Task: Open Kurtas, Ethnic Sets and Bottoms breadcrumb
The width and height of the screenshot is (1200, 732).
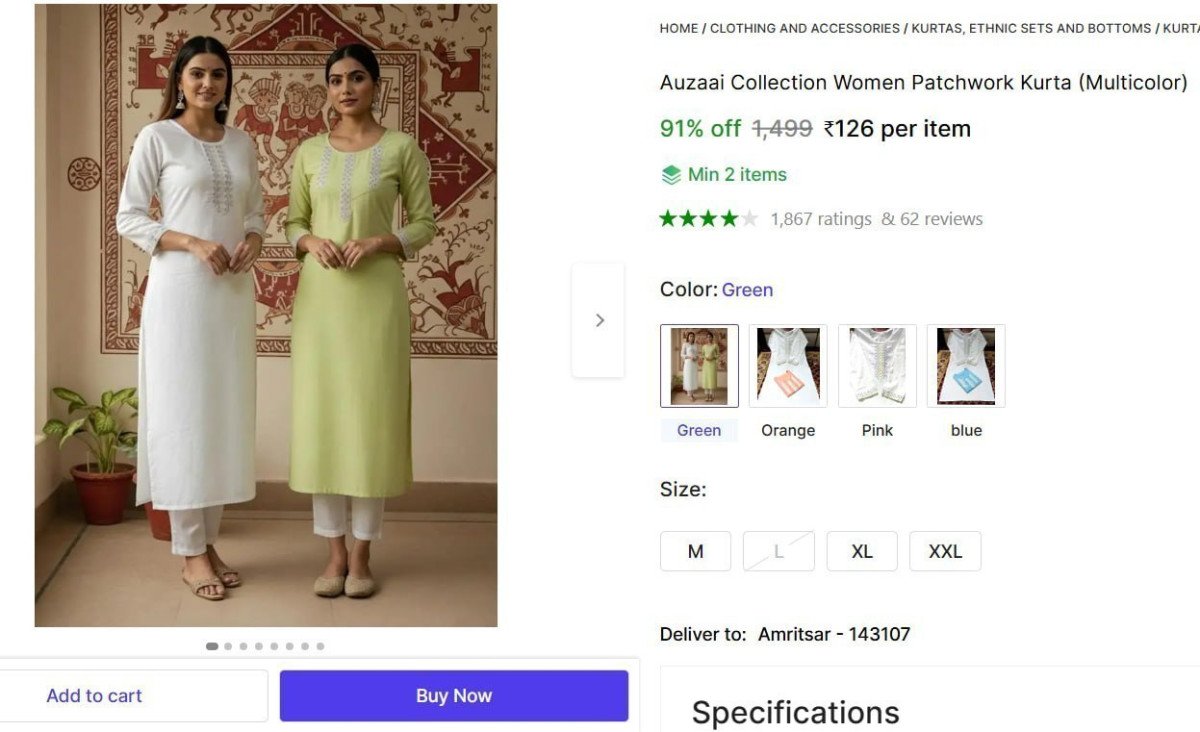Action: coord(1031,28)
